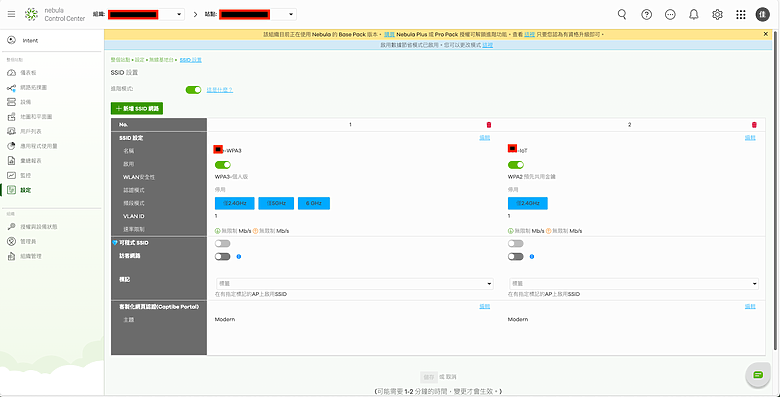Click info icon beside SSID 1 guest network toggle
The height and width of the screenshot is (397, 780).
coord(239,257)
